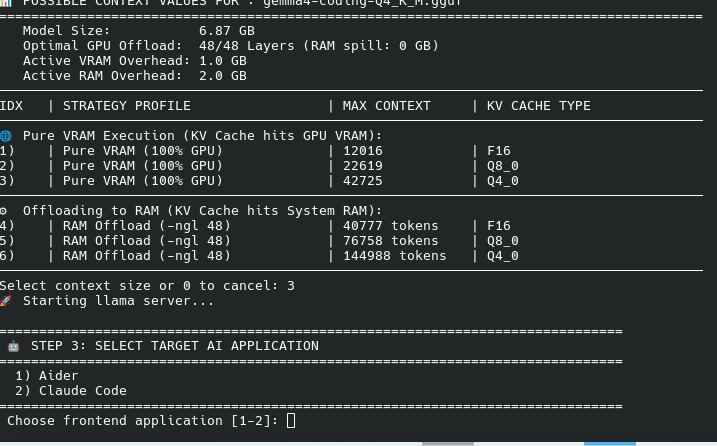This screenshot has height=446, width=717.
Task: Click the robot icon next to STEP 3
Action: pos(14,346)
